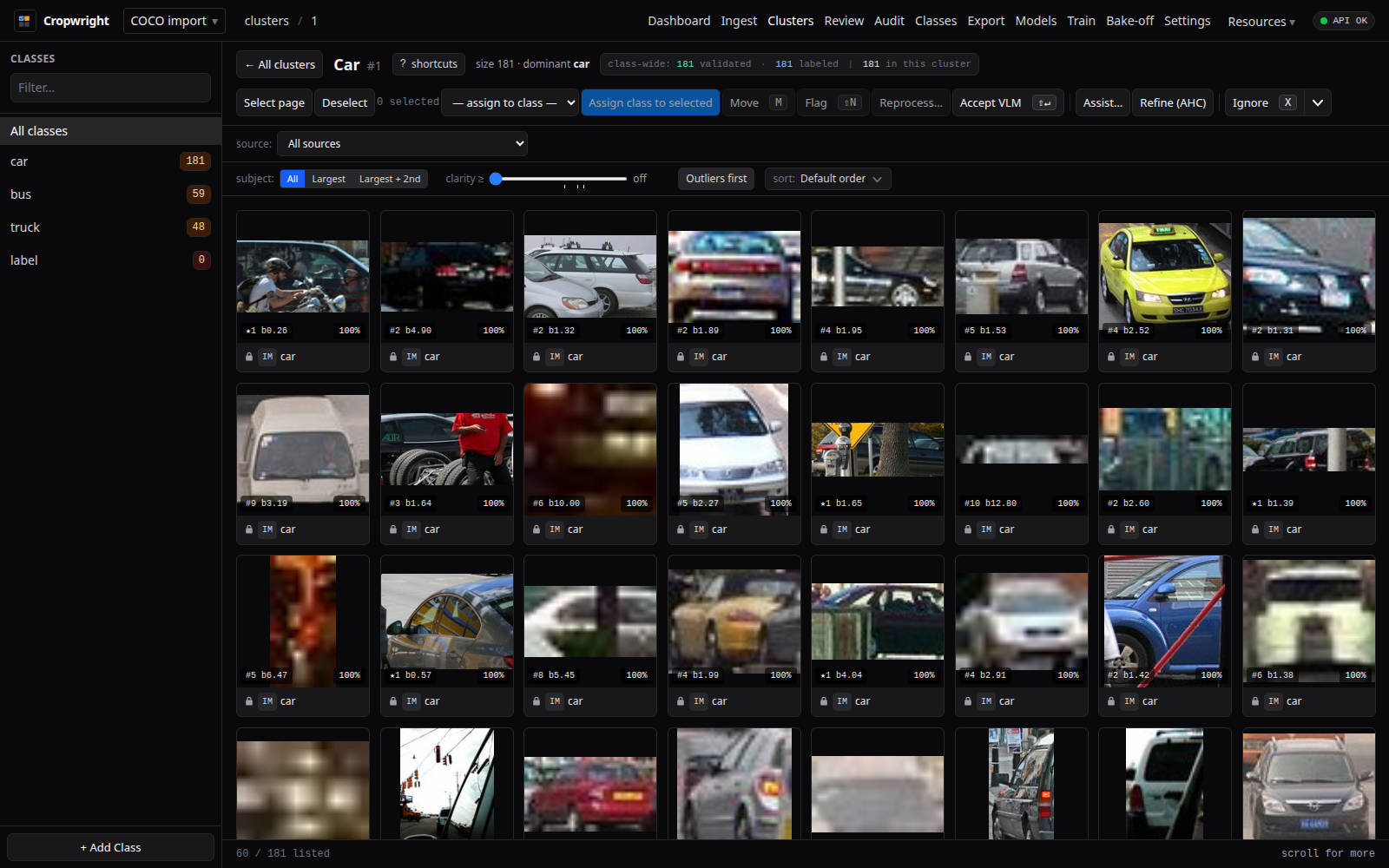1389x868 pixels.
Task: Expand more actions chevron beside Ignore
Action: [x=1318, y=102]
